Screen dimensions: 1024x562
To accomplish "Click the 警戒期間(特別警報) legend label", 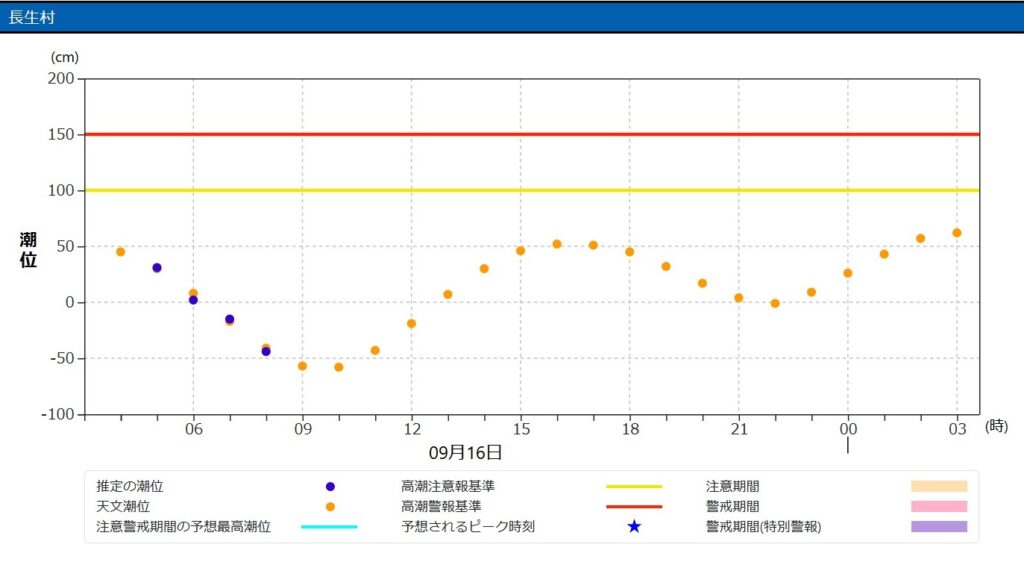I will (763, 527).
